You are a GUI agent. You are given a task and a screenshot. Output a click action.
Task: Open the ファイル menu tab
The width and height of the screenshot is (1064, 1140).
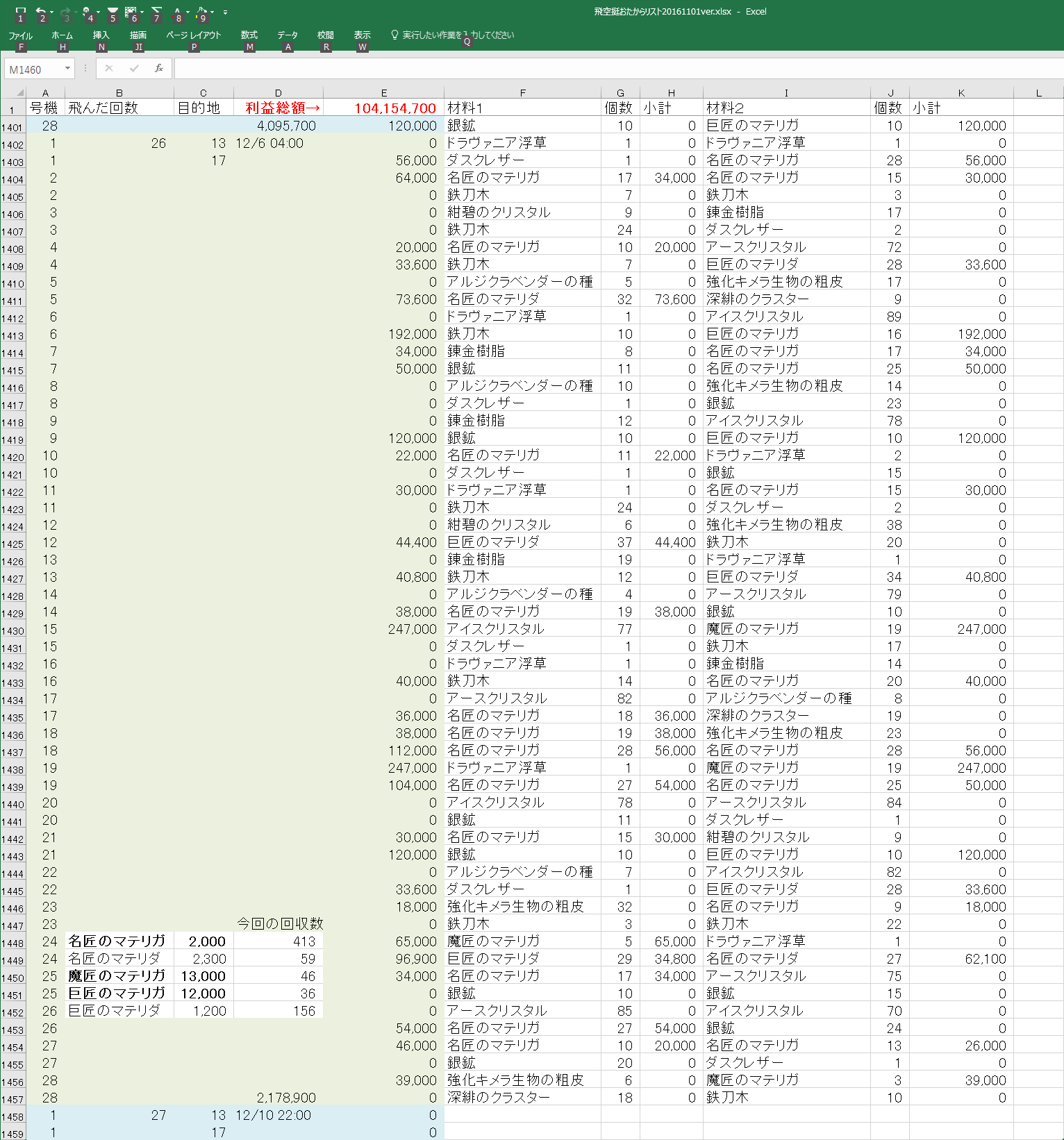[x=21, y=35]
